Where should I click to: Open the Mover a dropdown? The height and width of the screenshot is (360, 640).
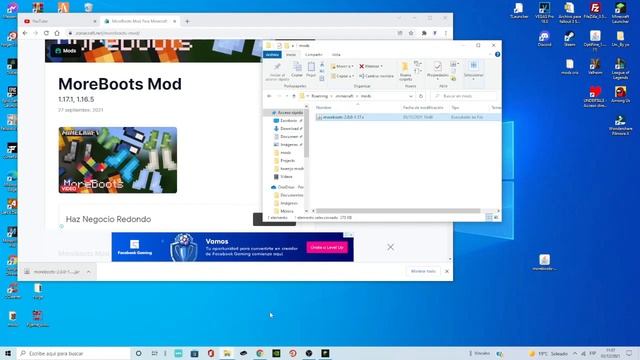[342, 66]
